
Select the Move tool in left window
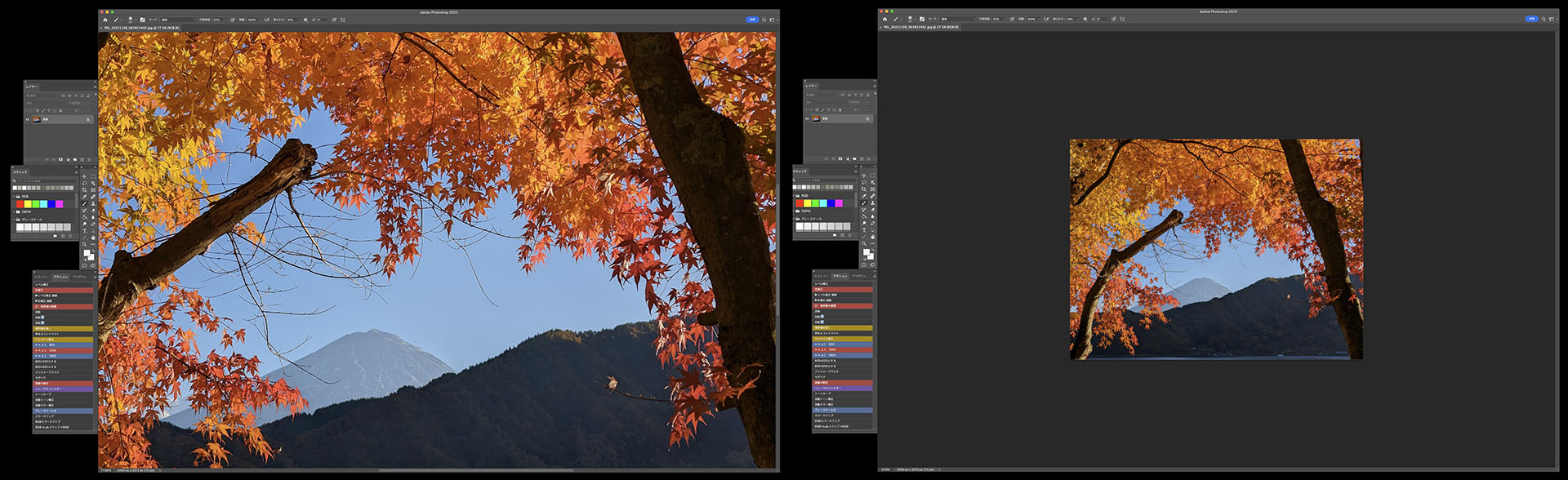[x=84, y=176]
